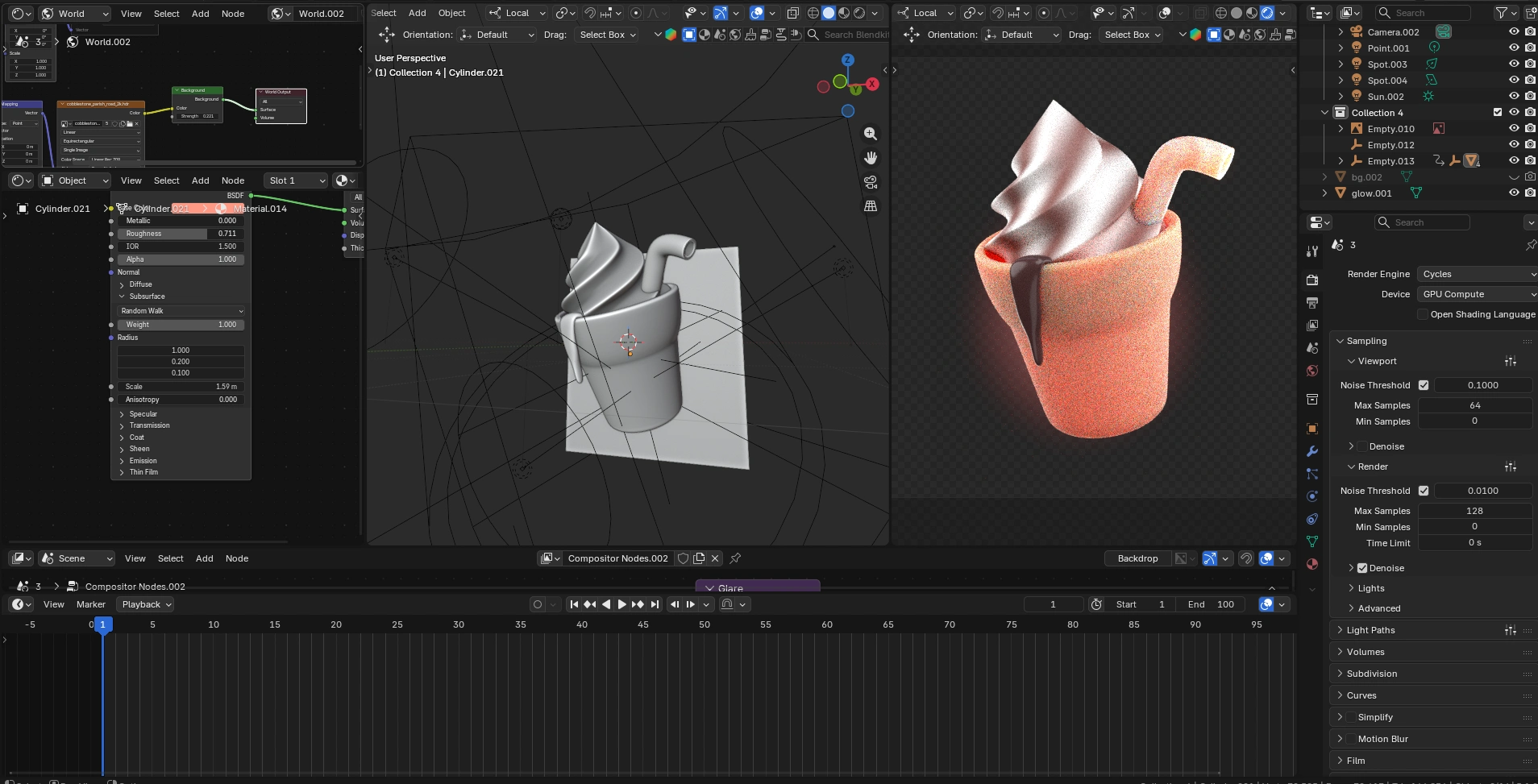Expand the Specular section of the BSDF node
Screen dimensions: 1538x784
(x=123, y=414)
